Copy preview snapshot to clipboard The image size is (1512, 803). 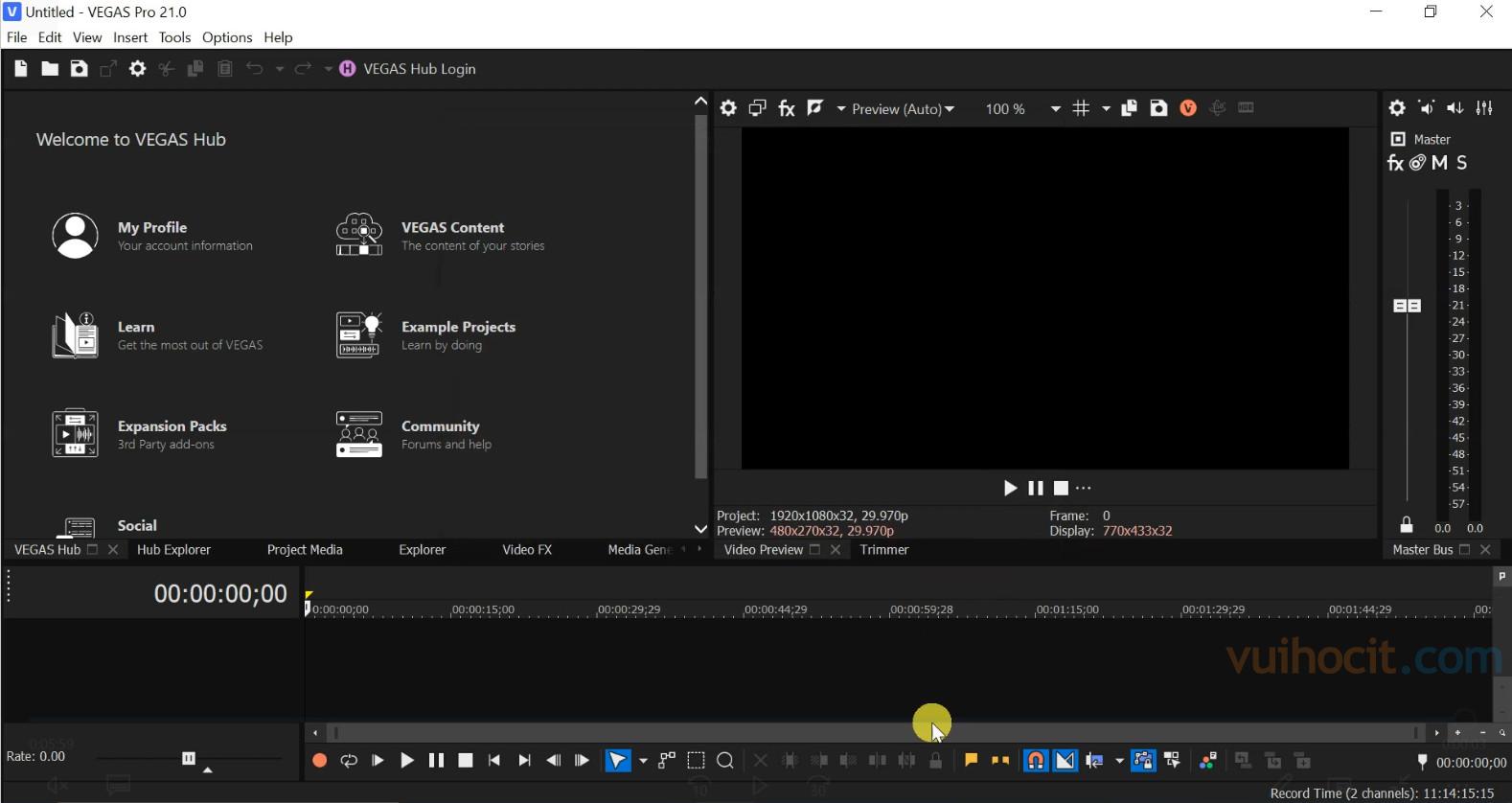[x=1129, y=108]
